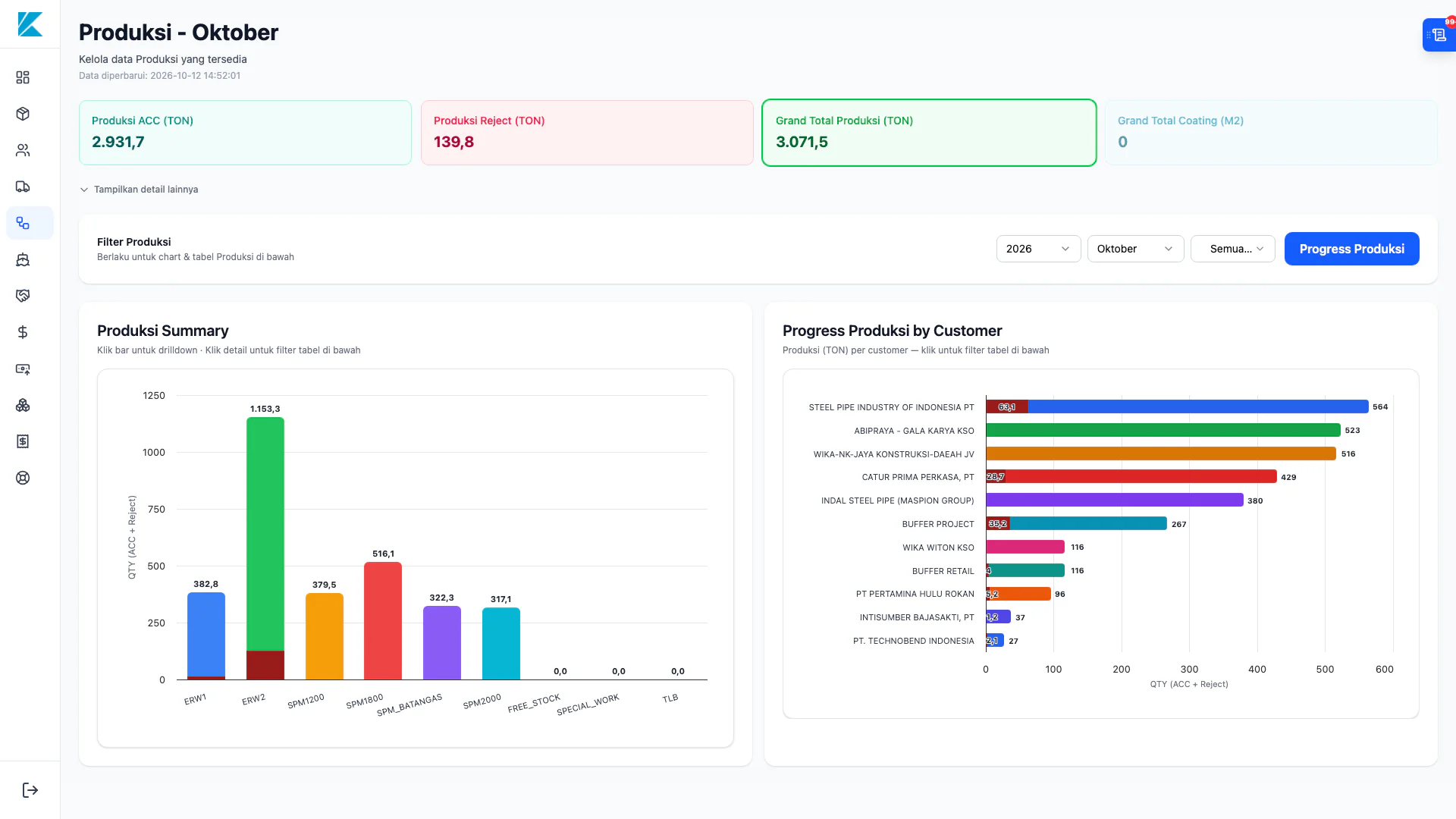The width and height of the screenshot is (1456, 819).
Task: Click the SPM2000 cyan bar
Action: click(x=501, y=644)
